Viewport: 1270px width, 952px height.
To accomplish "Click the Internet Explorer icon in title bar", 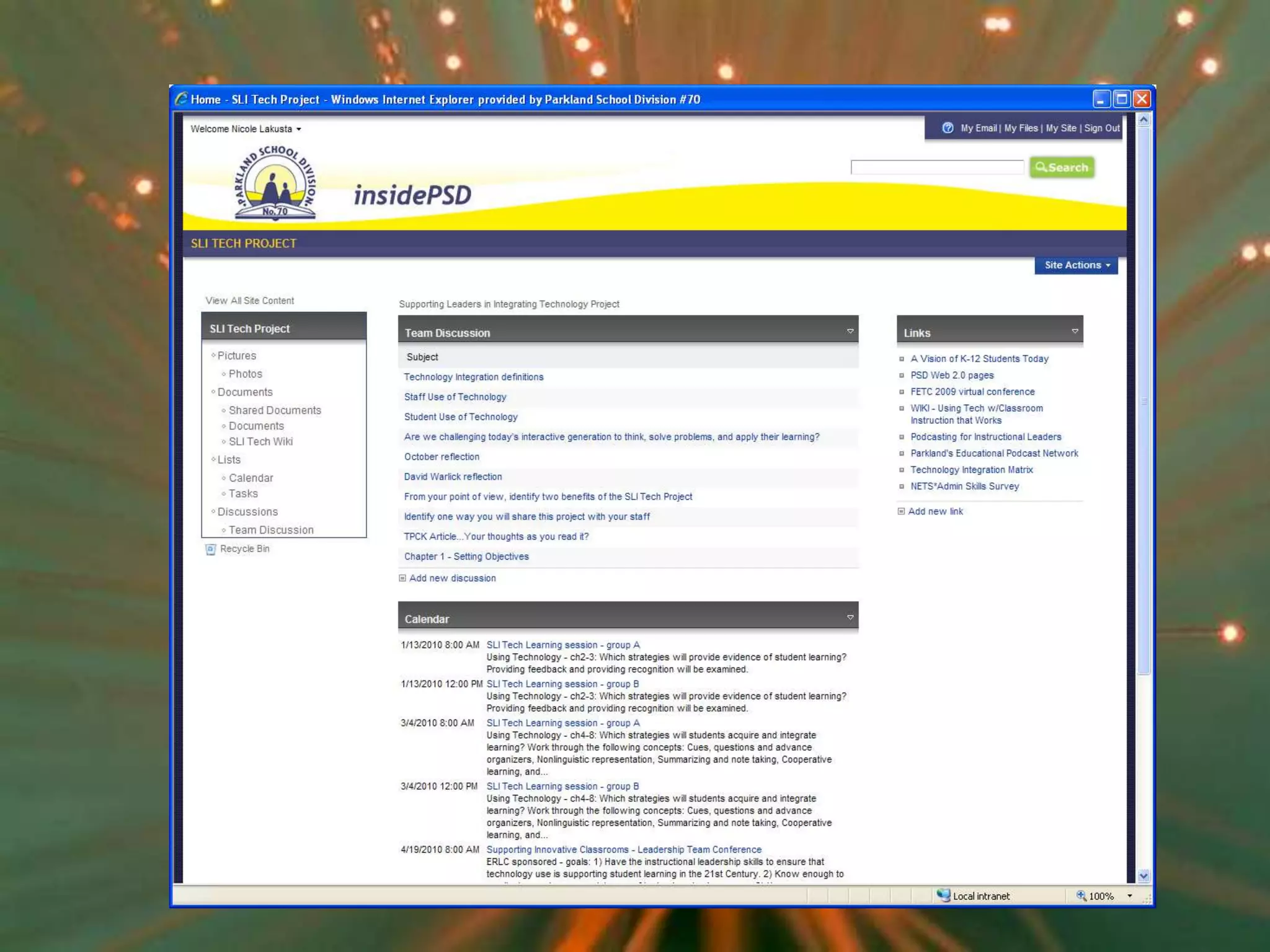I will point(181,99).
